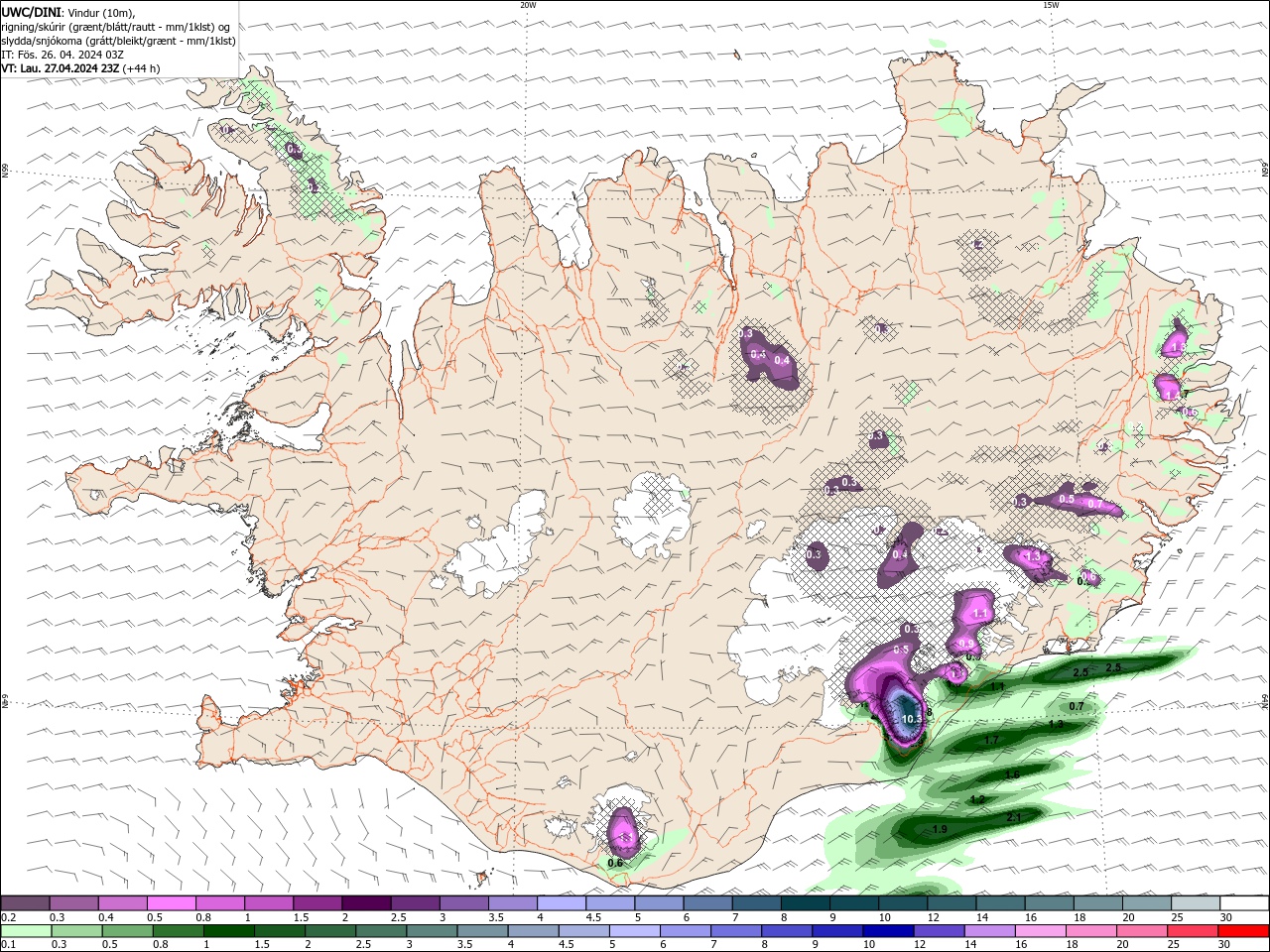Click the pale grey 25–30 upper legend swatch
The height and width of the screenshot is (952, 1270).
click(1195, 903)
